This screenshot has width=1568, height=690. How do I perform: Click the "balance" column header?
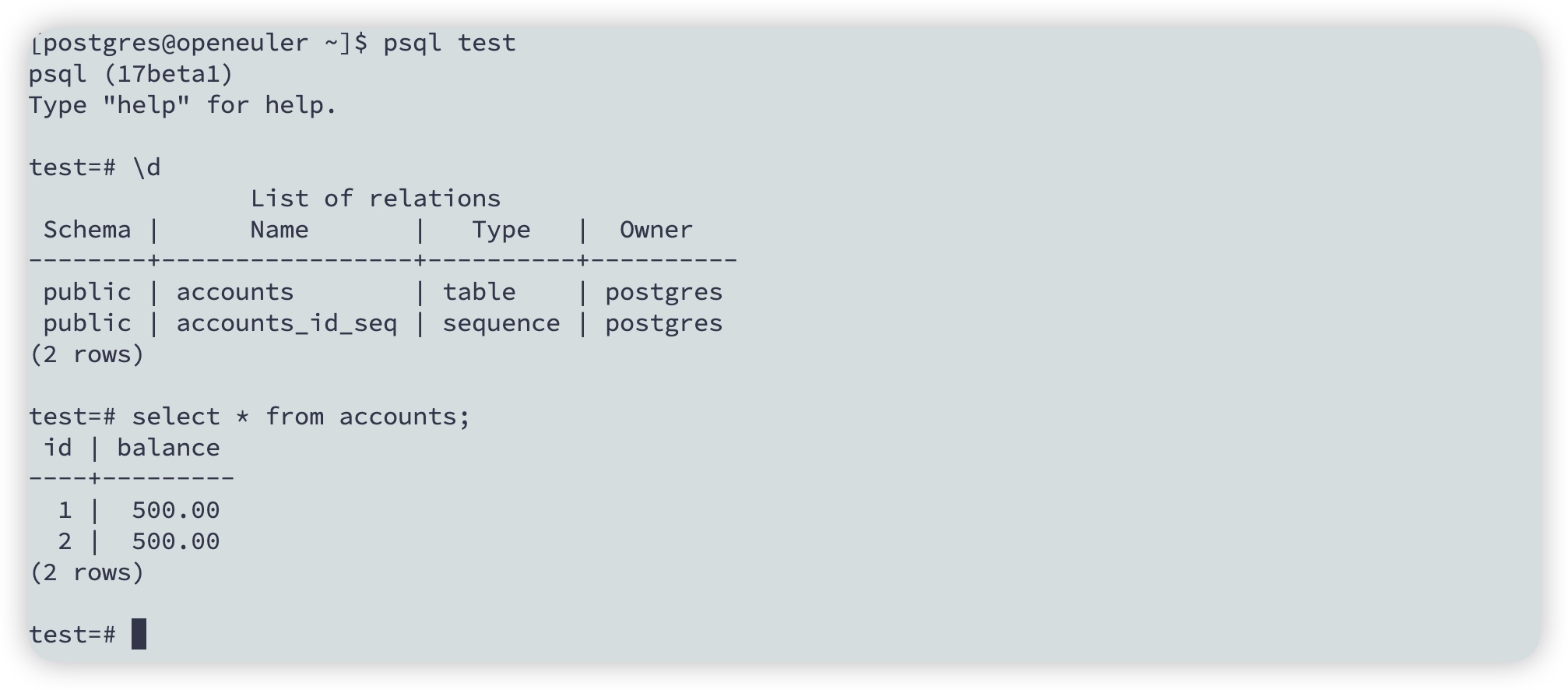tap(168, 448)
